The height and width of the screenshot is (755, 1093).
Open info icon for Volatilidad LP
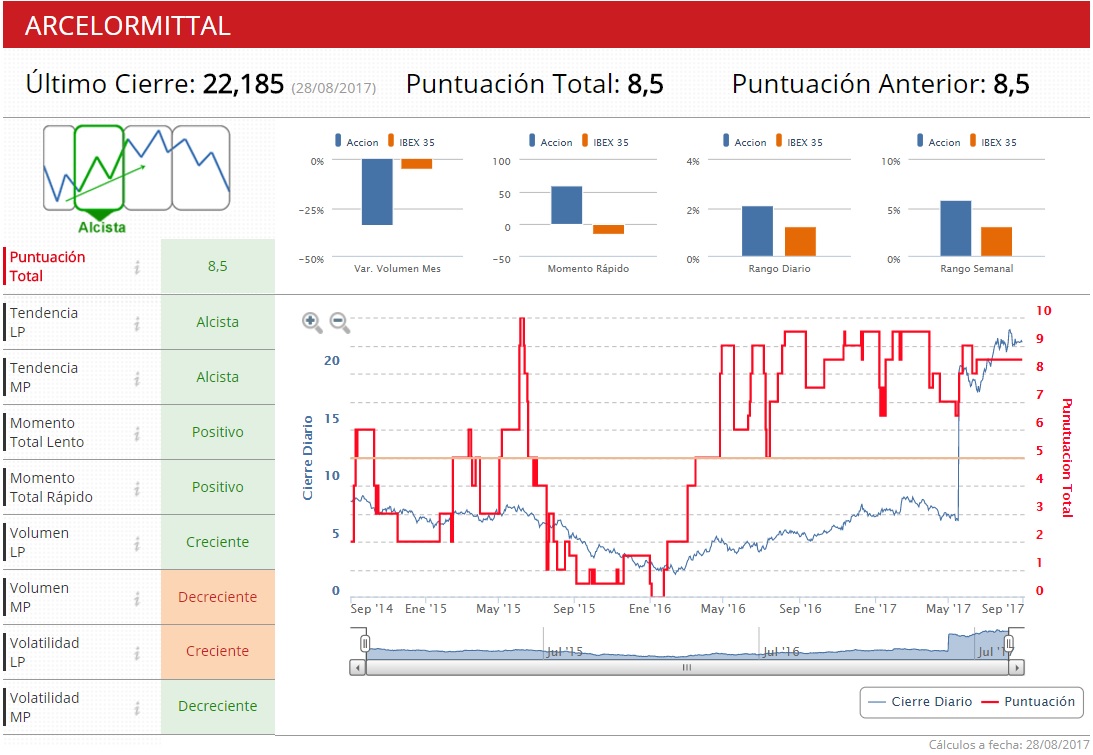(x=137, y=653)
